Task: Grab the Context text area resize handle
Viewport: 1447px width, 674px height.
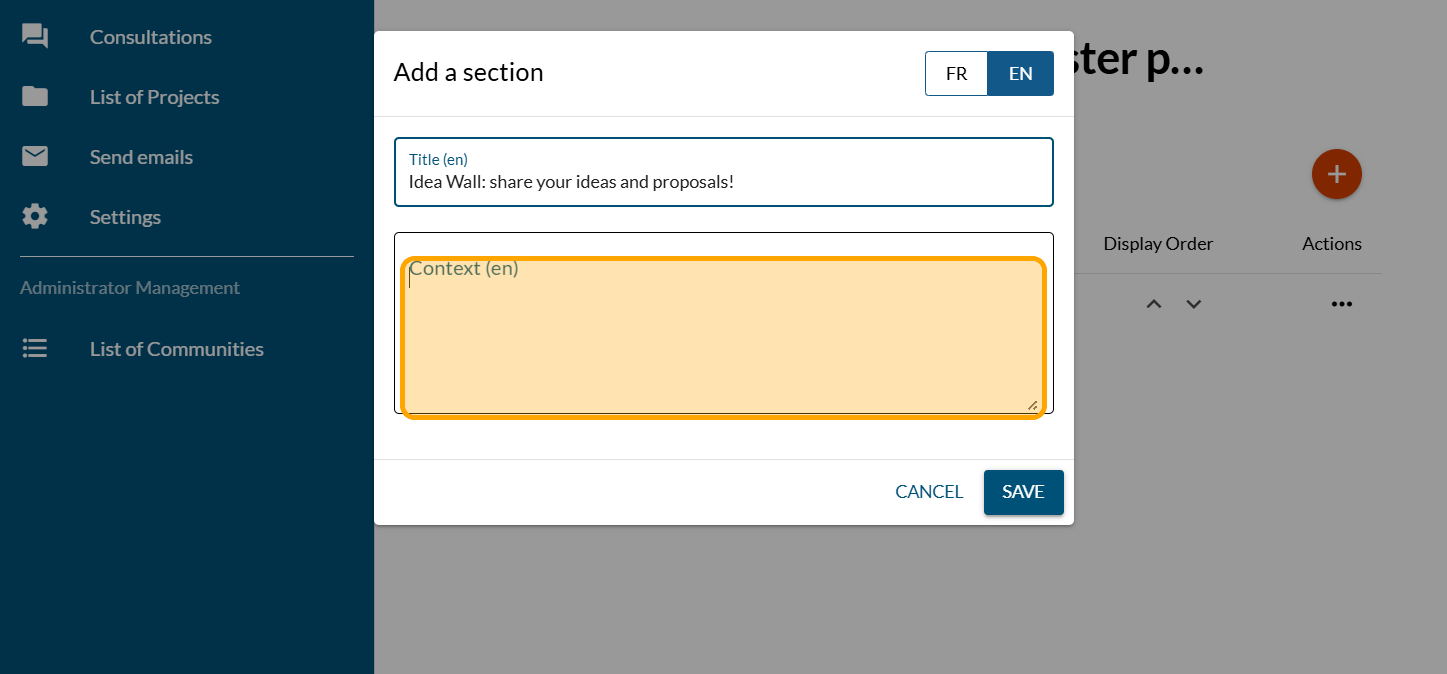Action: pos(1032,404)
